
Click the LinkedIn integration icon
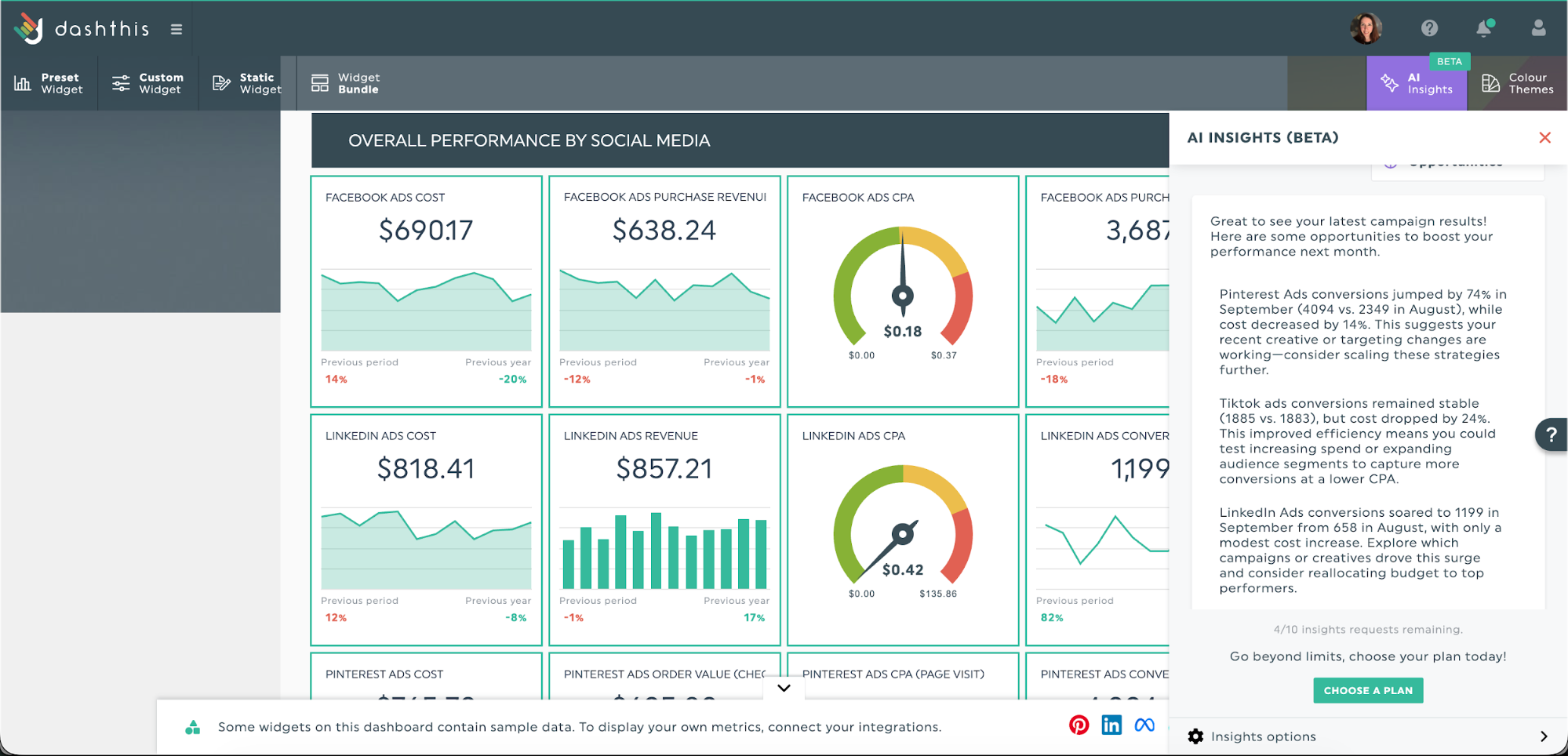1111,725
